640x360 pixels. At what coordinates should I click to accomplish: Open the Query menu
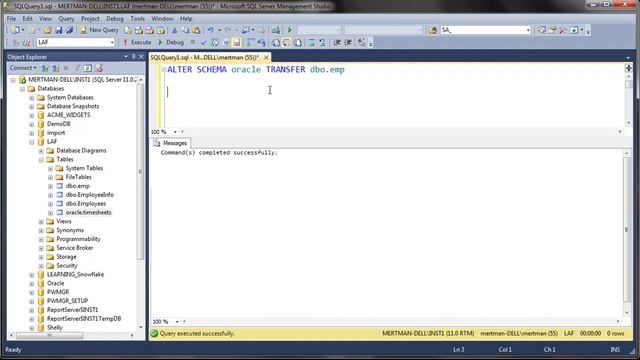pos(66,19)
